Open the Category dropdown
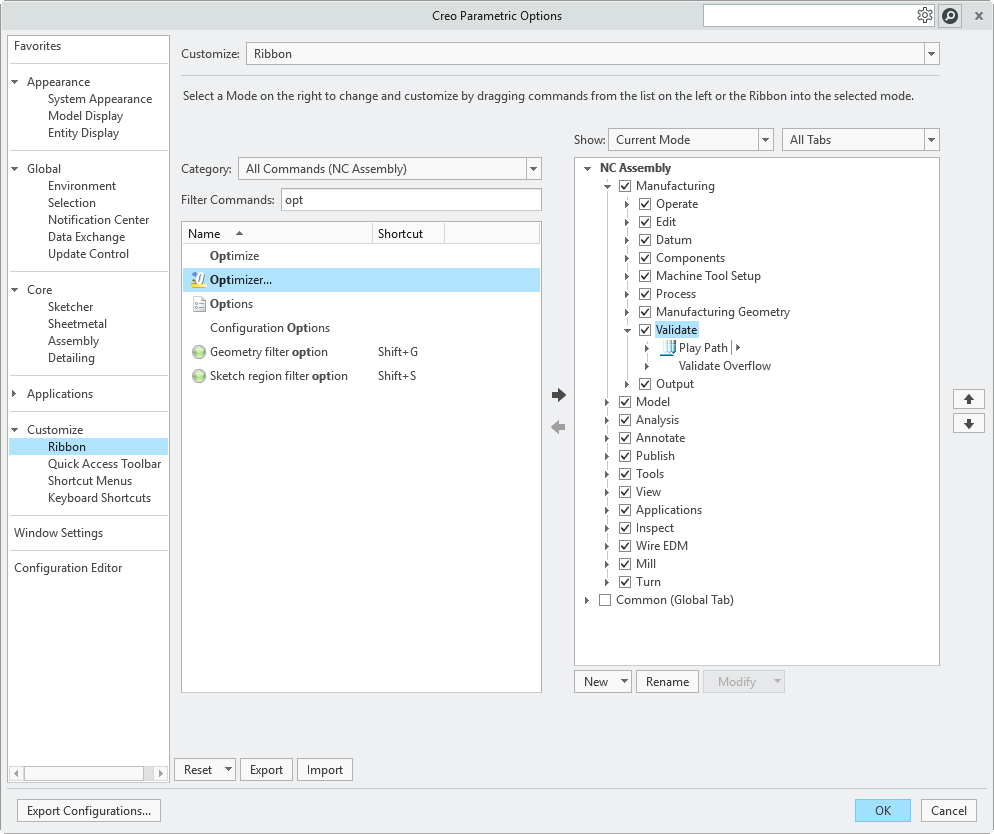Image resolution: width=994 pixels, height=834 pixels. pos(533,169)
